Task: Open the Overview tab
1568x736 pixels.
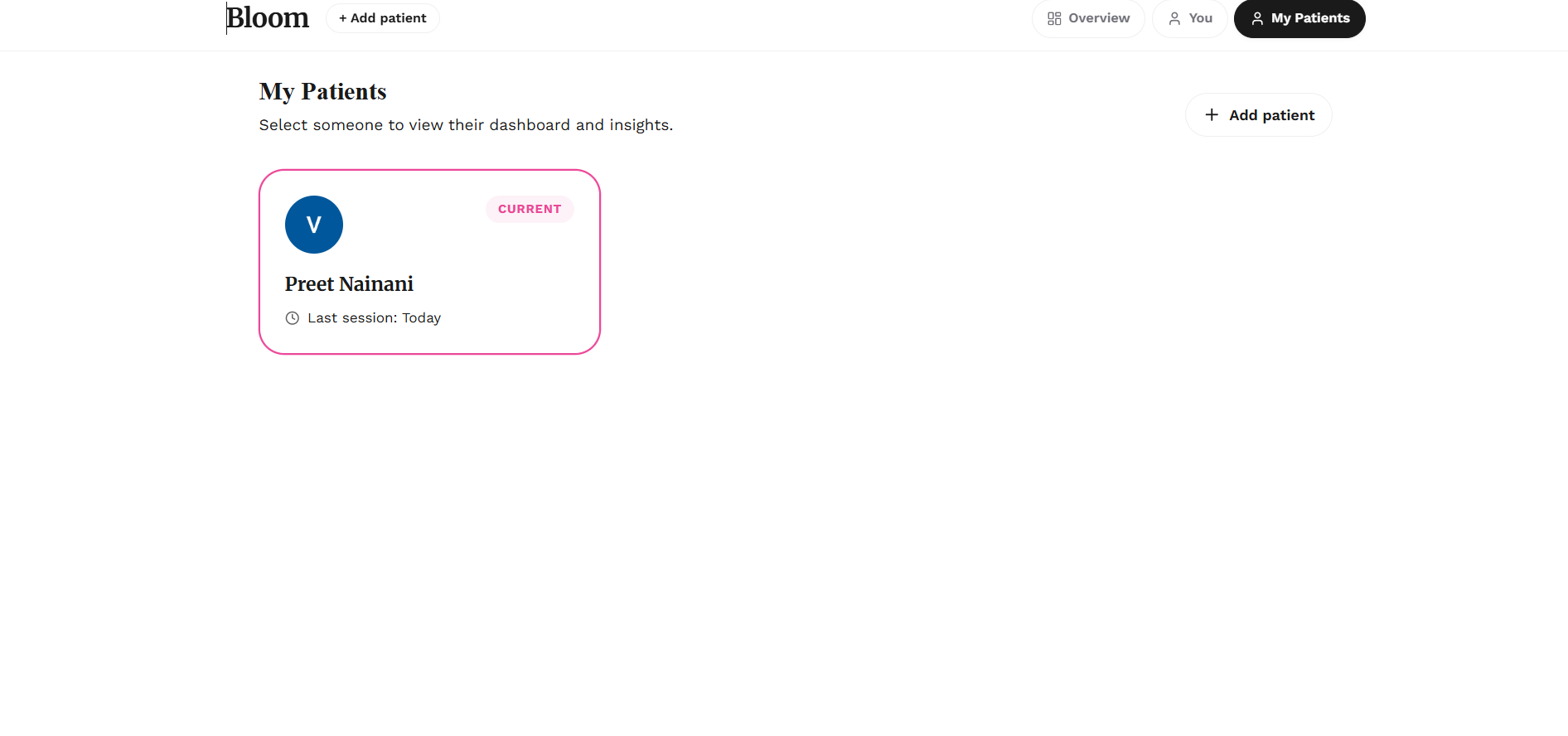Action: click(x=1088, y=18)
